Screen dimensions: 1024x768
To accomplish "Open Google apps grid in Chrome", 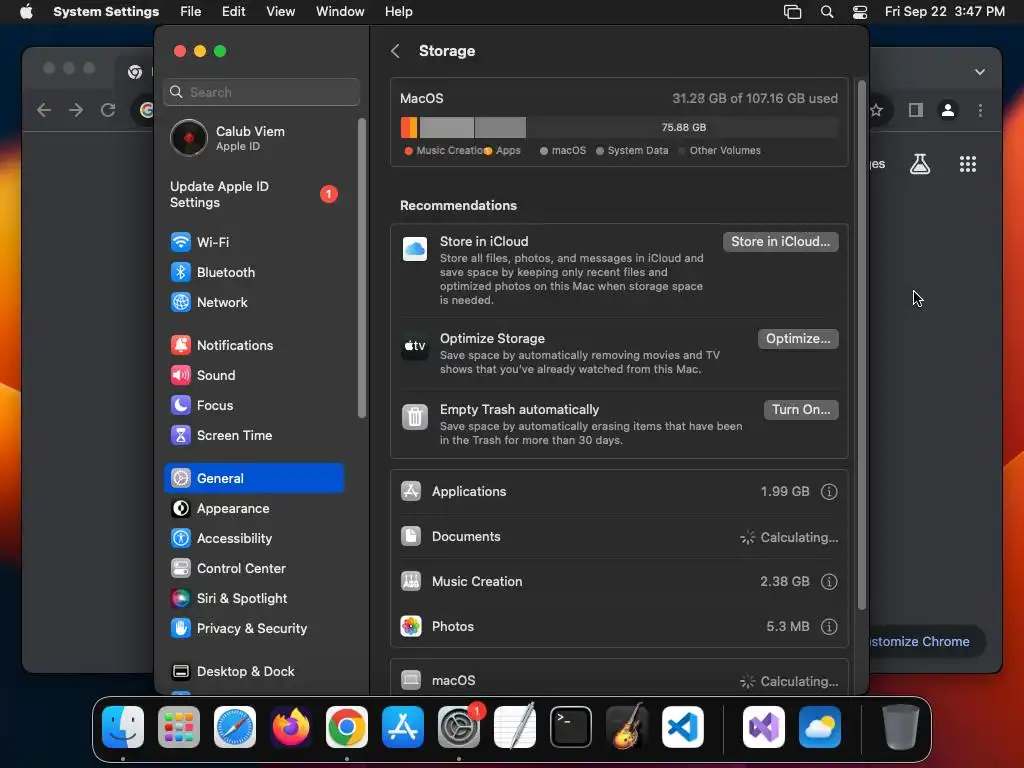I will 968,164.
